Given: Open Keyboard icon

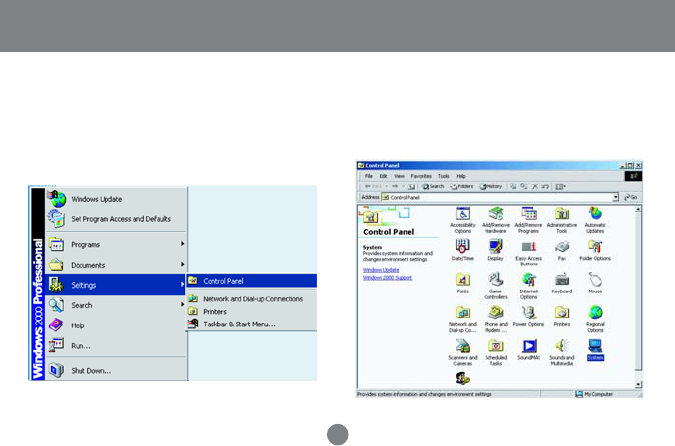Looking at the screenshot, I should (x=562, y=283).
